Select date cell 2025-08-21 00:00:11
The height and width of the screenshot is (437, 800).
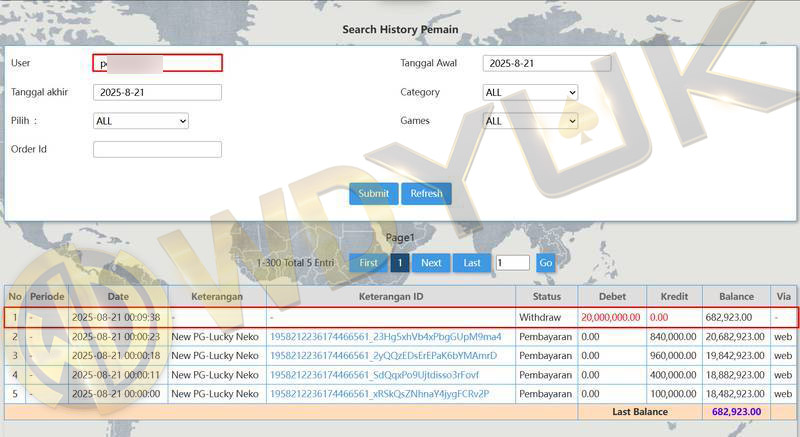click(x=116, y=375)
